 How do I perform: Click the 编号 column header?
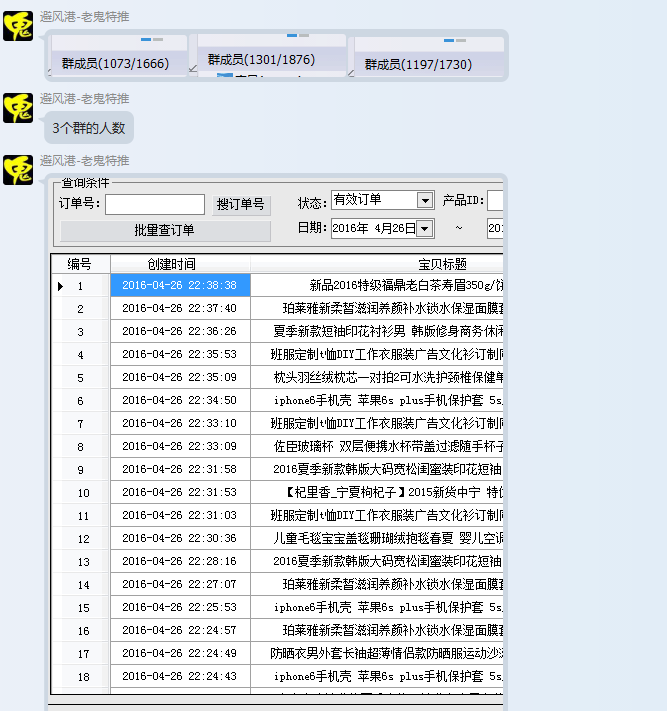click(80, 264)
